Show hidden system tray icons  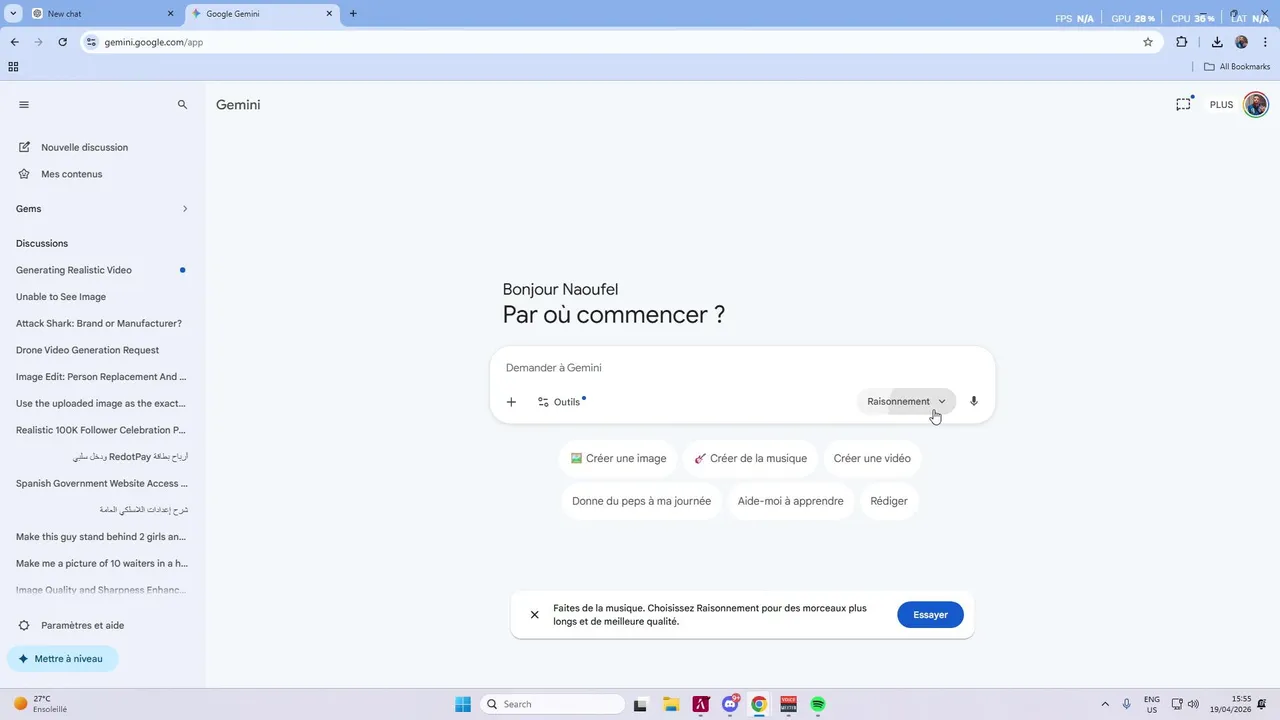1105,704
